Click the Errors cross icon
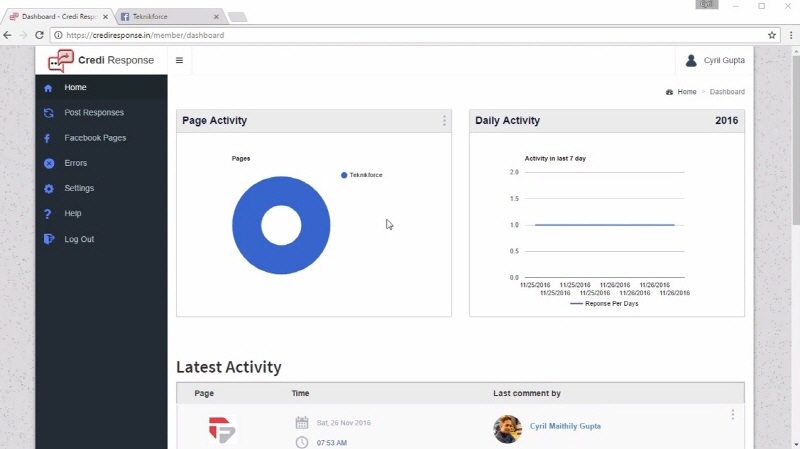 pos(48,163)
